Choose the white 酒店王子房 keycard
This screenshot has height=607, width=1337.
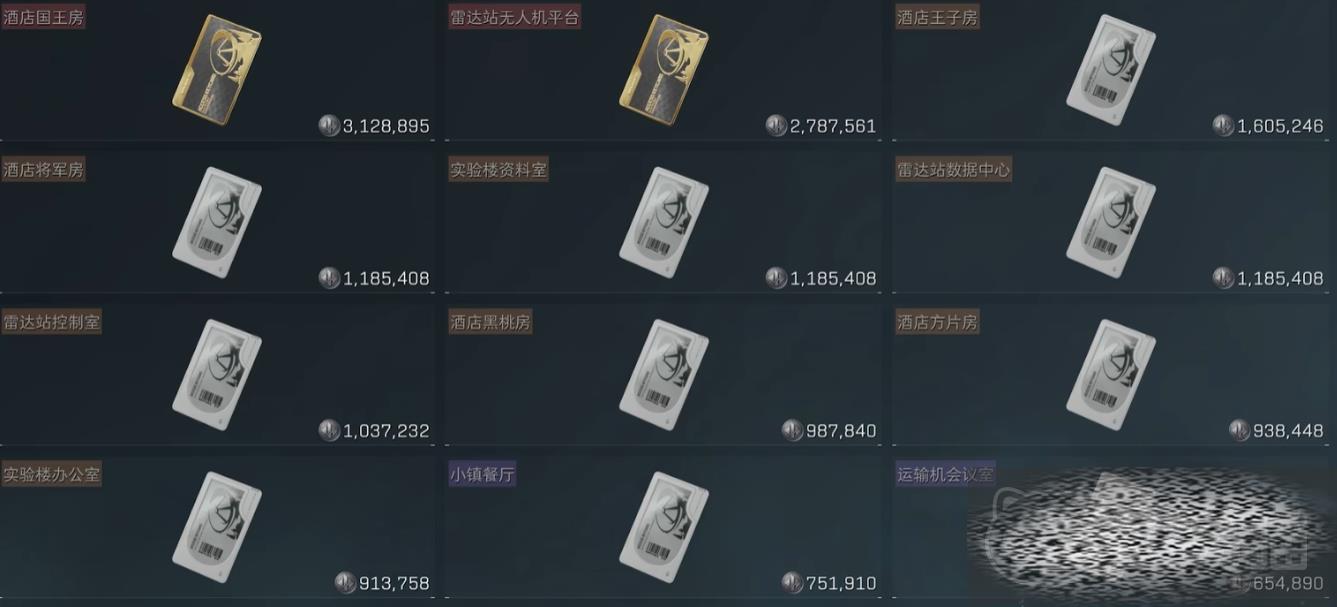tap(1111, 69)
